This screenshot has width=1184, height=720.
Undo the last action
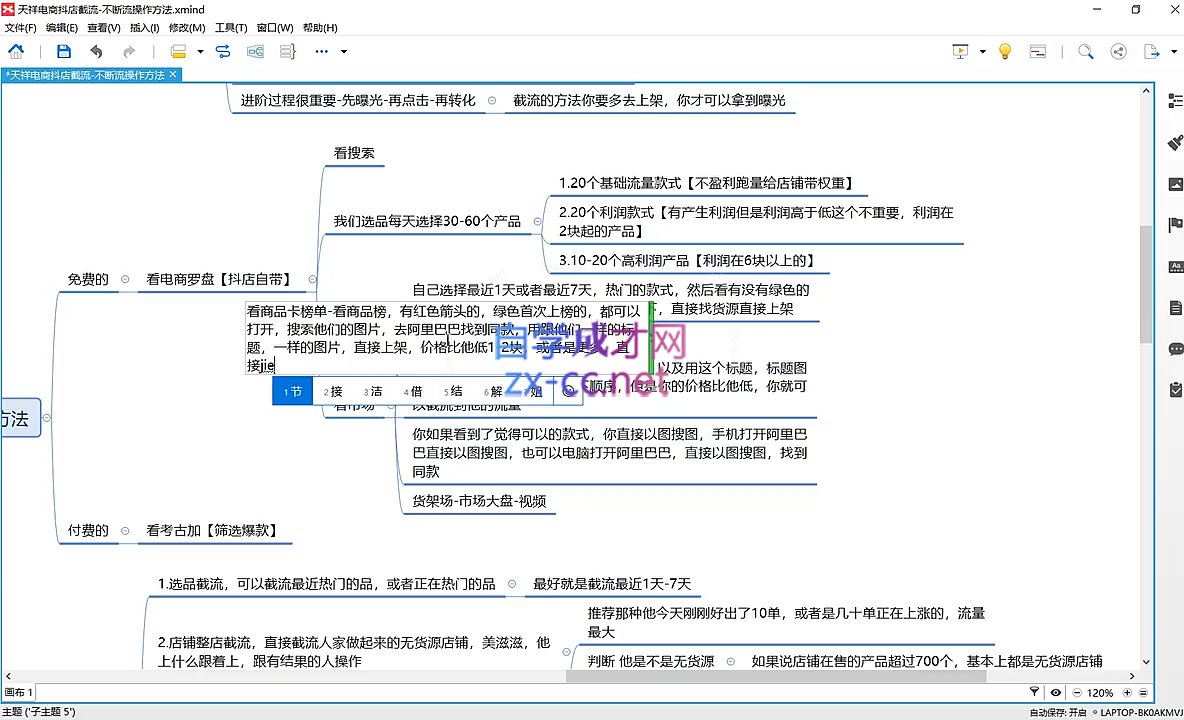point(96,51)
